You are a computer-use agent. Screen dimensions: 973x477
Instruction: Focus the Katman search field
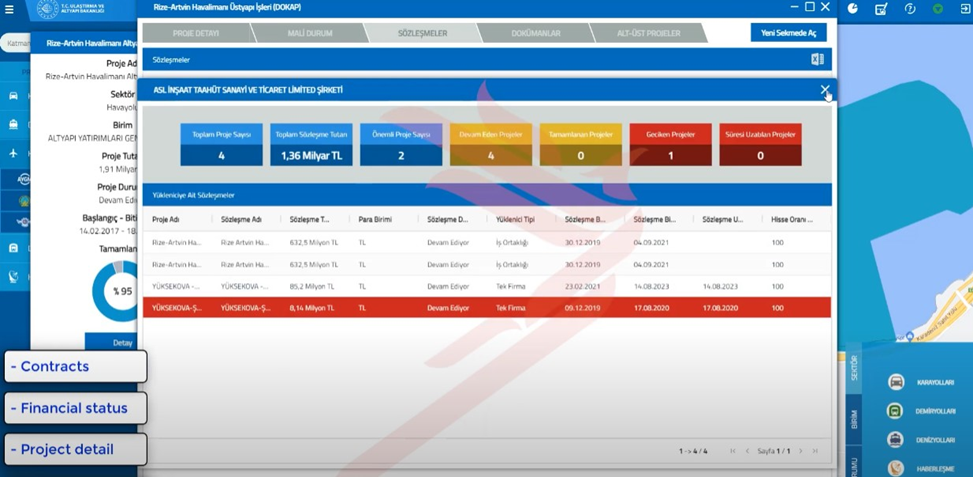pyautogui.click(x=15, y=44)
